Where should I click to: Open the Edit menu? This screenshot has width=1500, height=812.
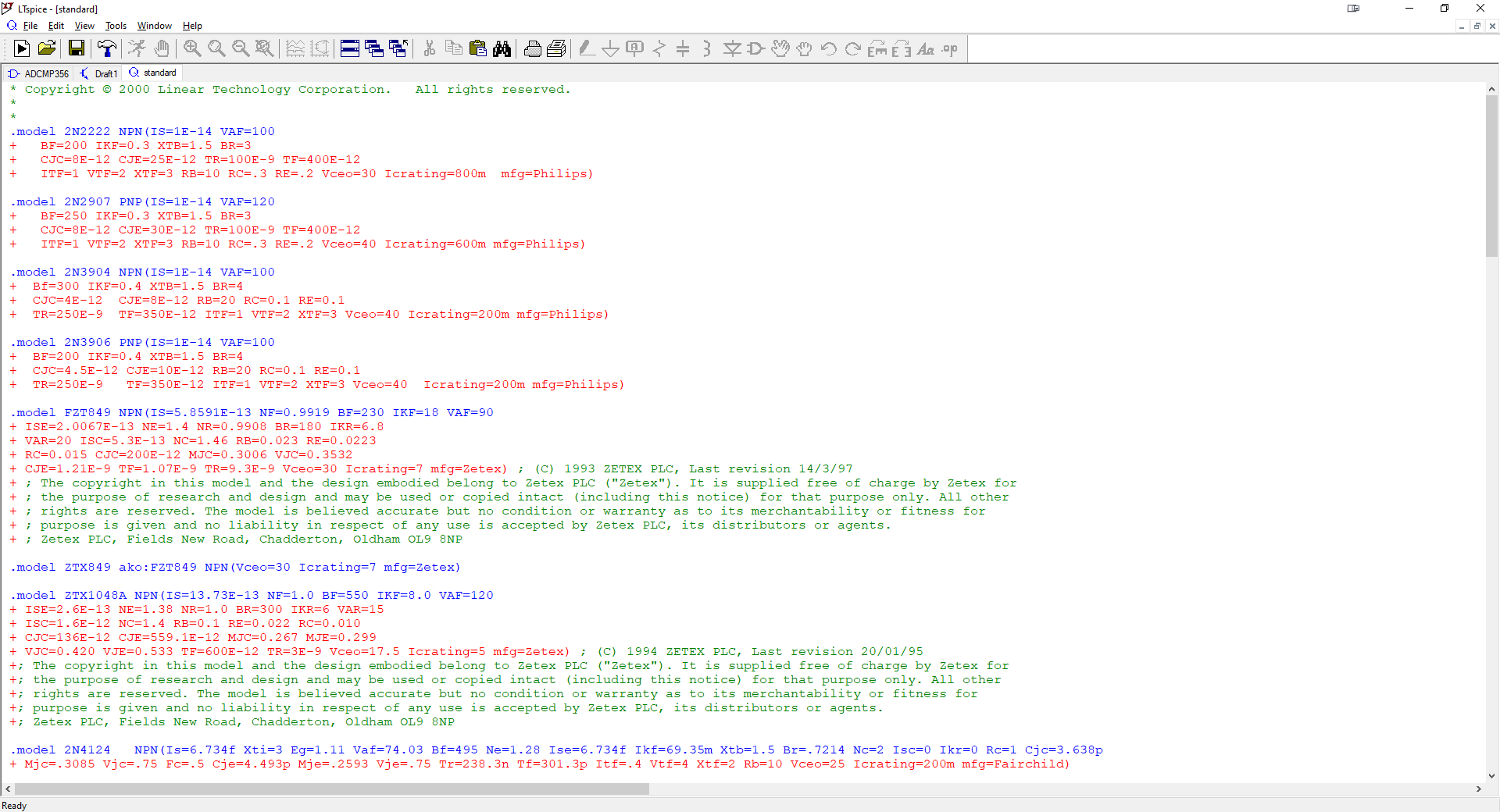click(56, 26)
